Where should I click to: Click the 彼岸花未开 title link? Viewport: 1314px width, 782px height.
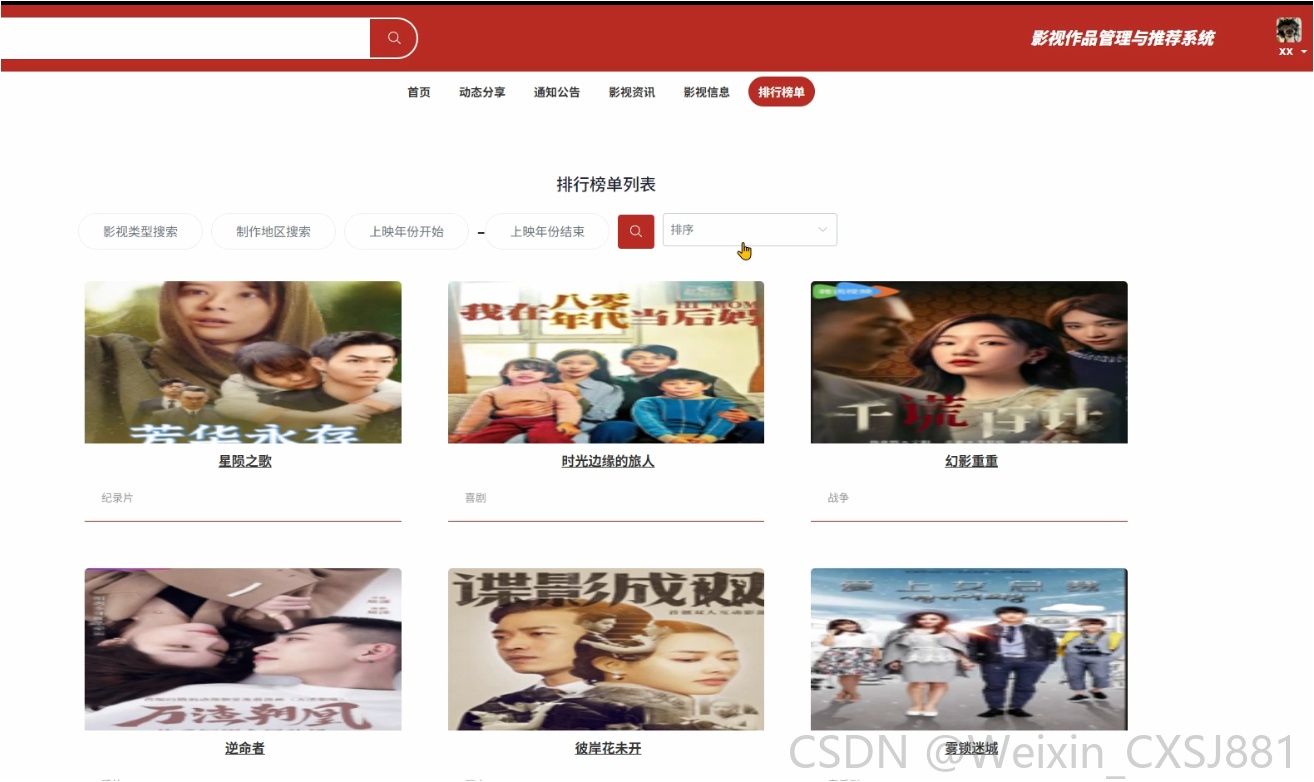(608, 749)
